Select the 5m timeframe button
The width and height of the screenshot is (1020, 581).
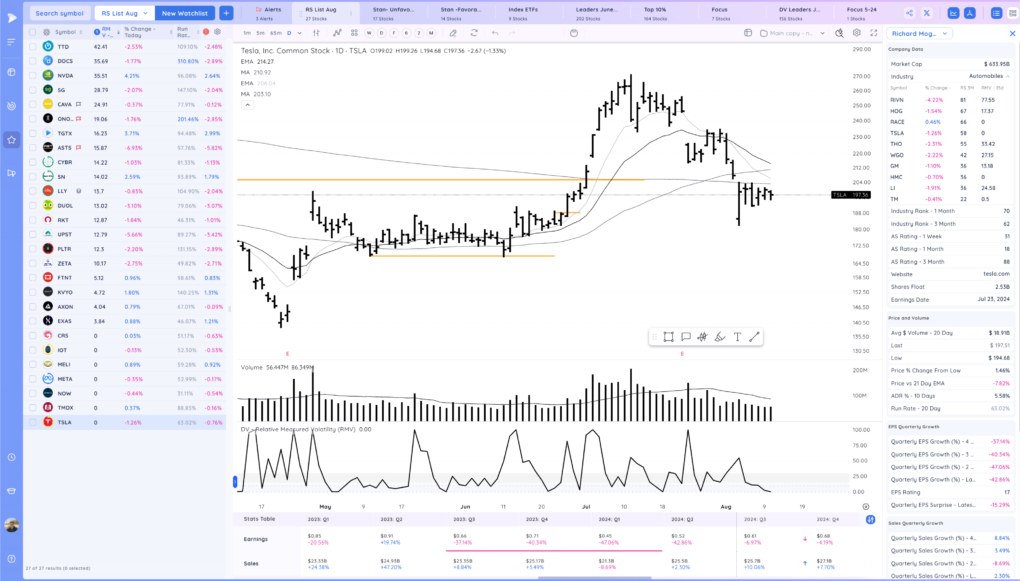point(261,33)
